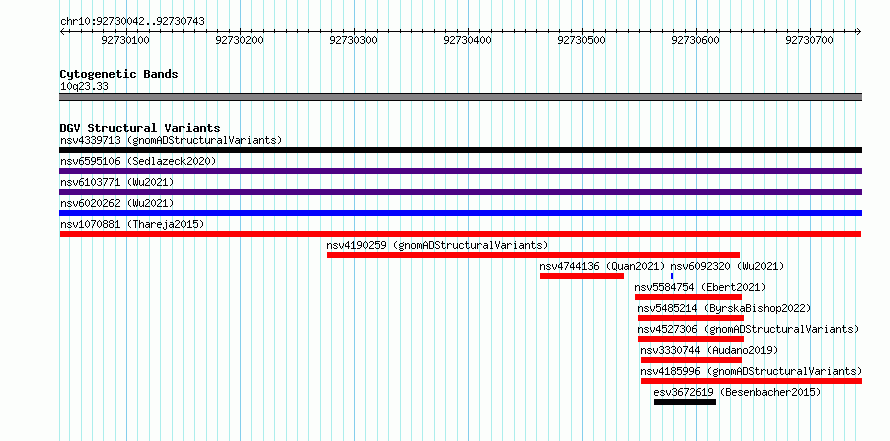Click the DGV Structural Variants track title
890x441 pixels.
click(140, 128)
